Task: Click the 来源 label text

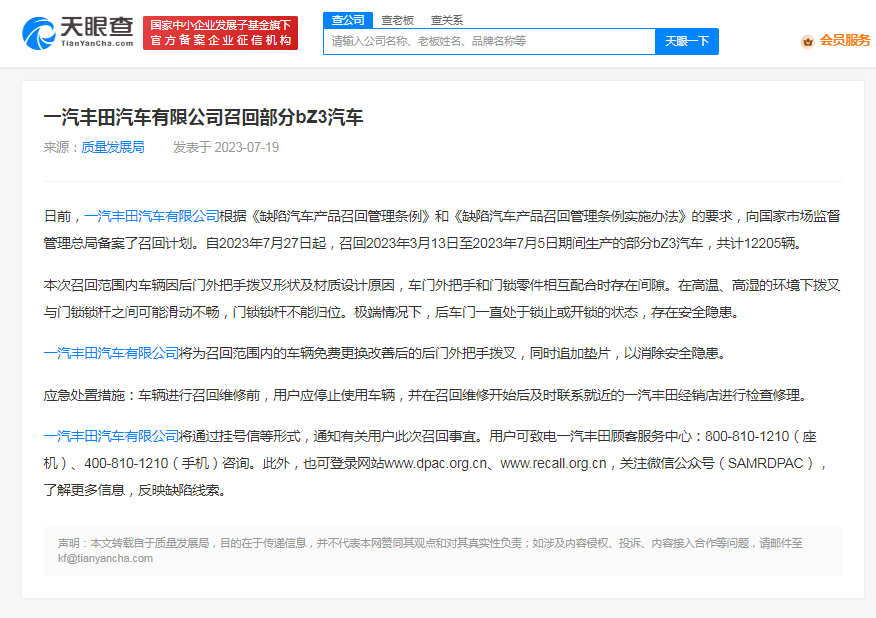Action: tap(56, 147)
